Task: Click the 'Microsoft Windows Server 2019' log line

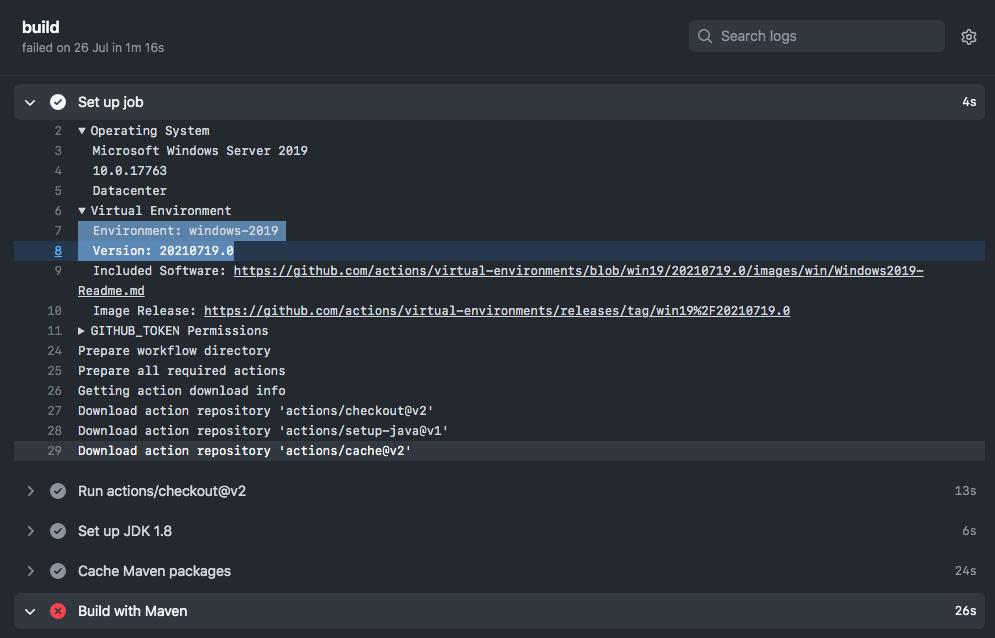Action: pyautogui.click(x=200, y=151)
